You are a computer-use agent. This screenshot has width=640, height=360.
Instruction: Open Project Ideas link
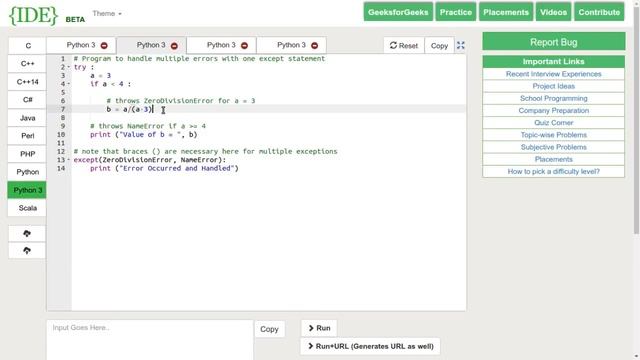click(553, 86)
